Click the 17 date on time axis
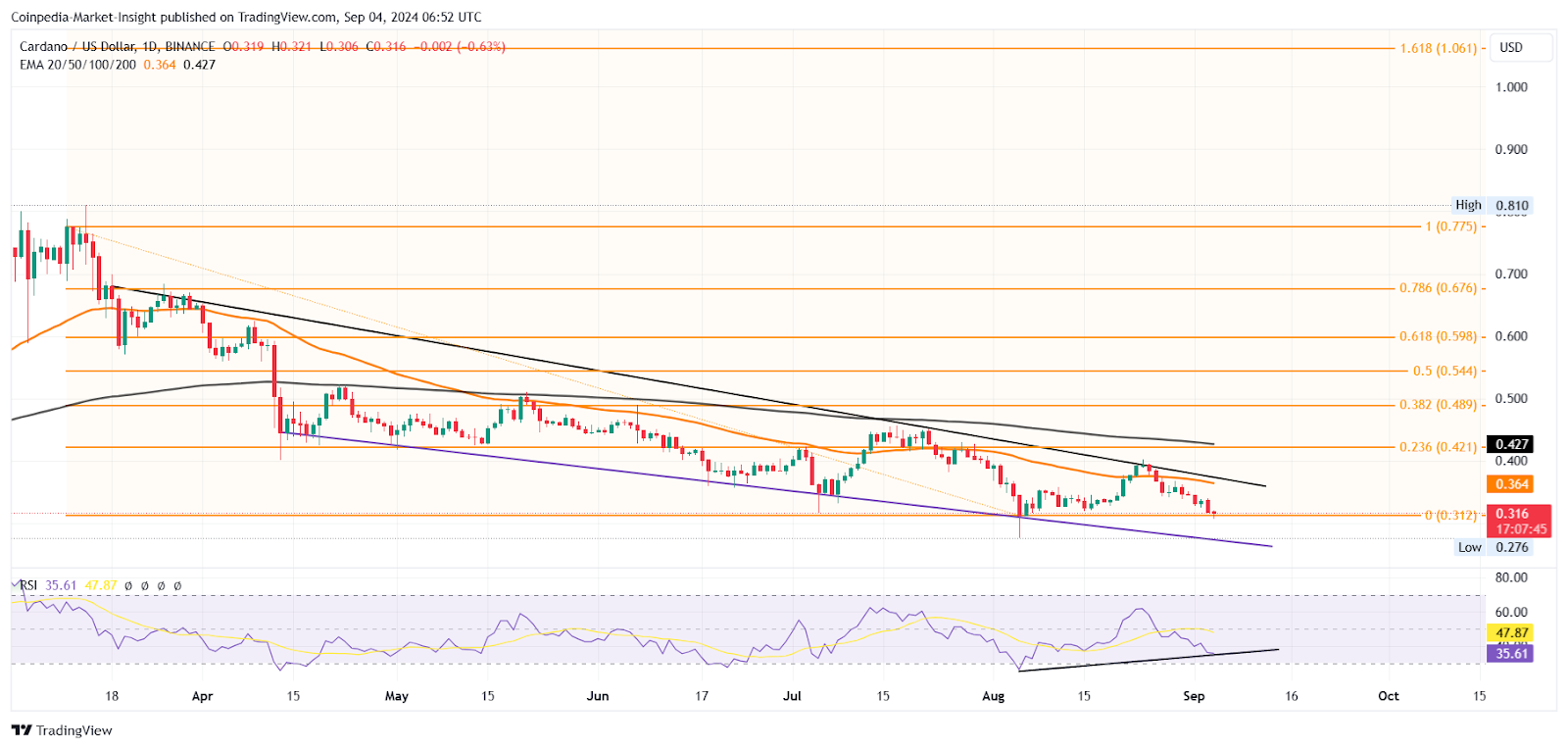 pyautogui.click(x=702, y=697)
